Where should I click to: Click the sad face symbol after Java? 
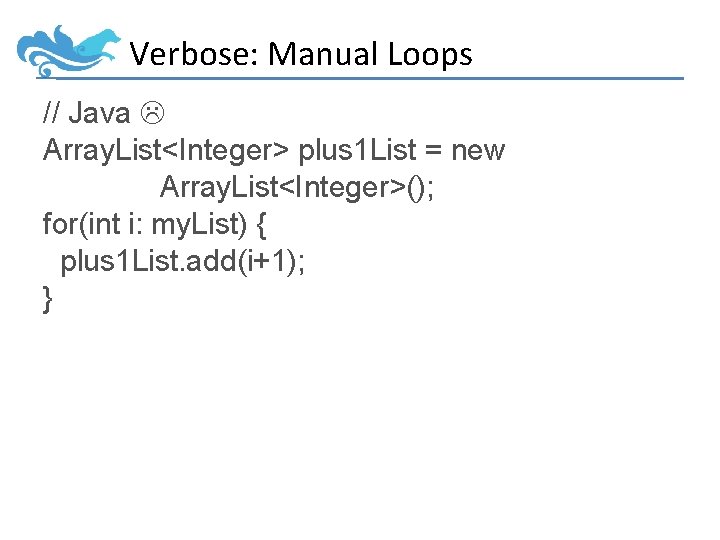pyautogui.click(x=149, y=114)
